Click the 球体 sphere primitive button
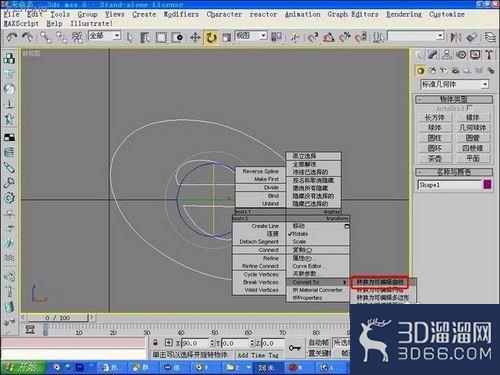The width and height of the screenshot is (500, 375). click(x=435, y=128)
